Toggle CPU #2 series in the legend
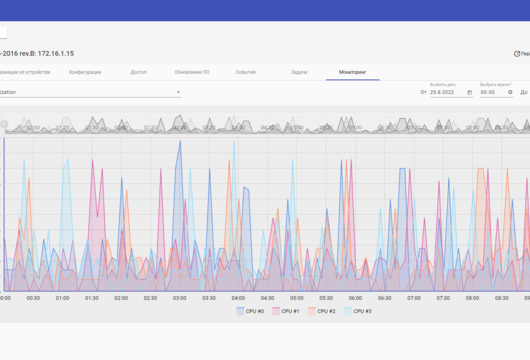 [x=321, y=311]
